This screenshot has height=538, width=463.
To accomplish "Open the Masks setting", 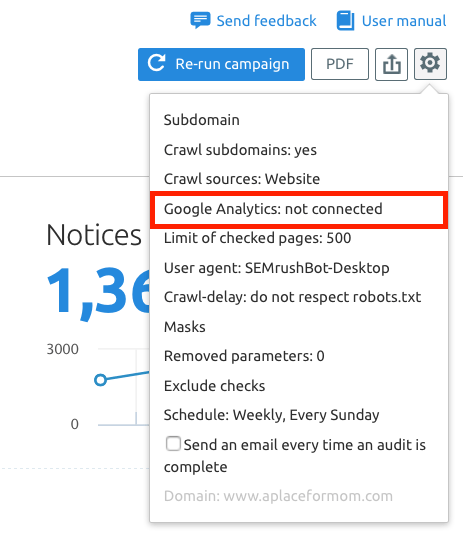I will (185, 327).
